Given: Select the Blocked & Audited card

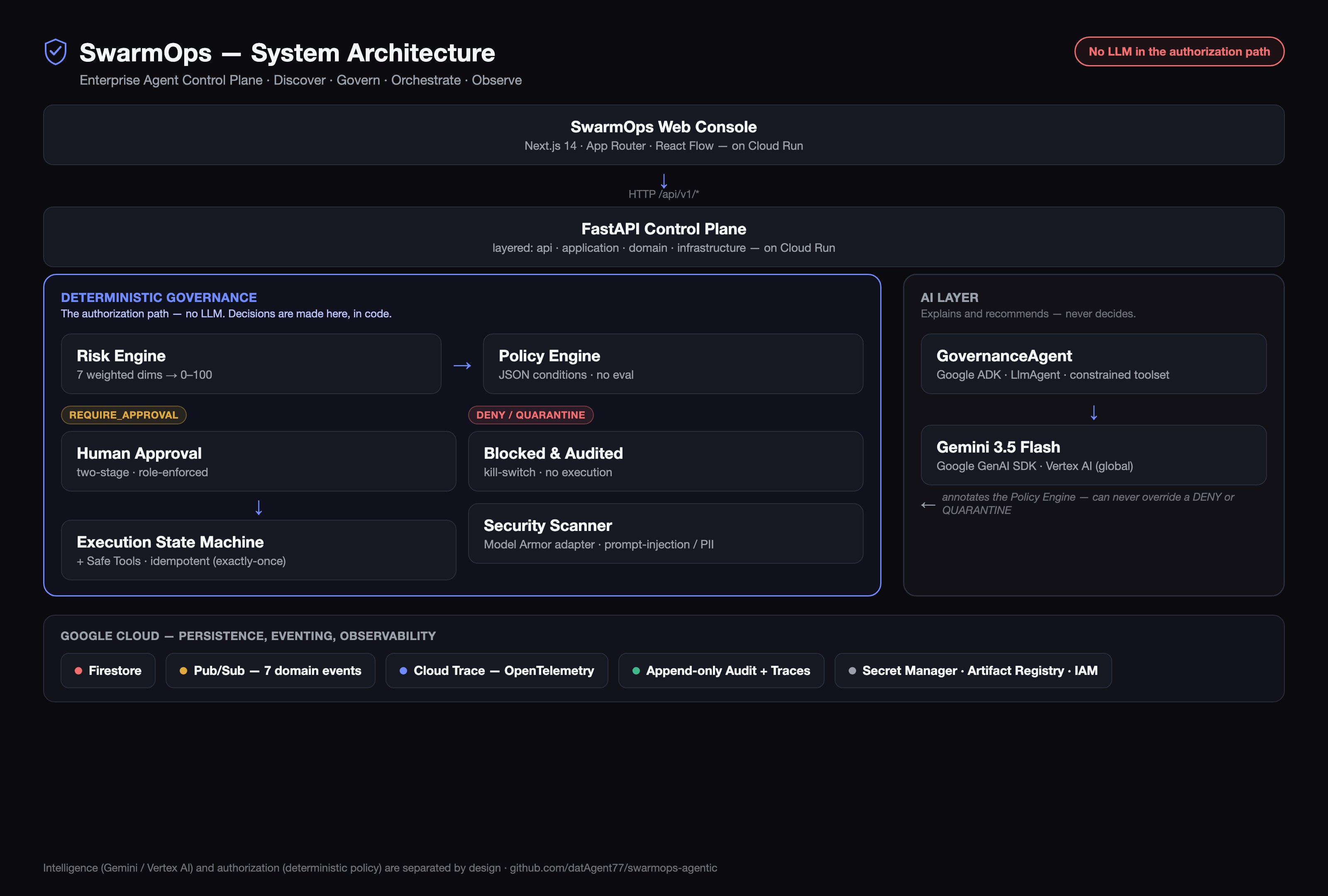Looking at the screenshot, I should [x=665, y=461].
